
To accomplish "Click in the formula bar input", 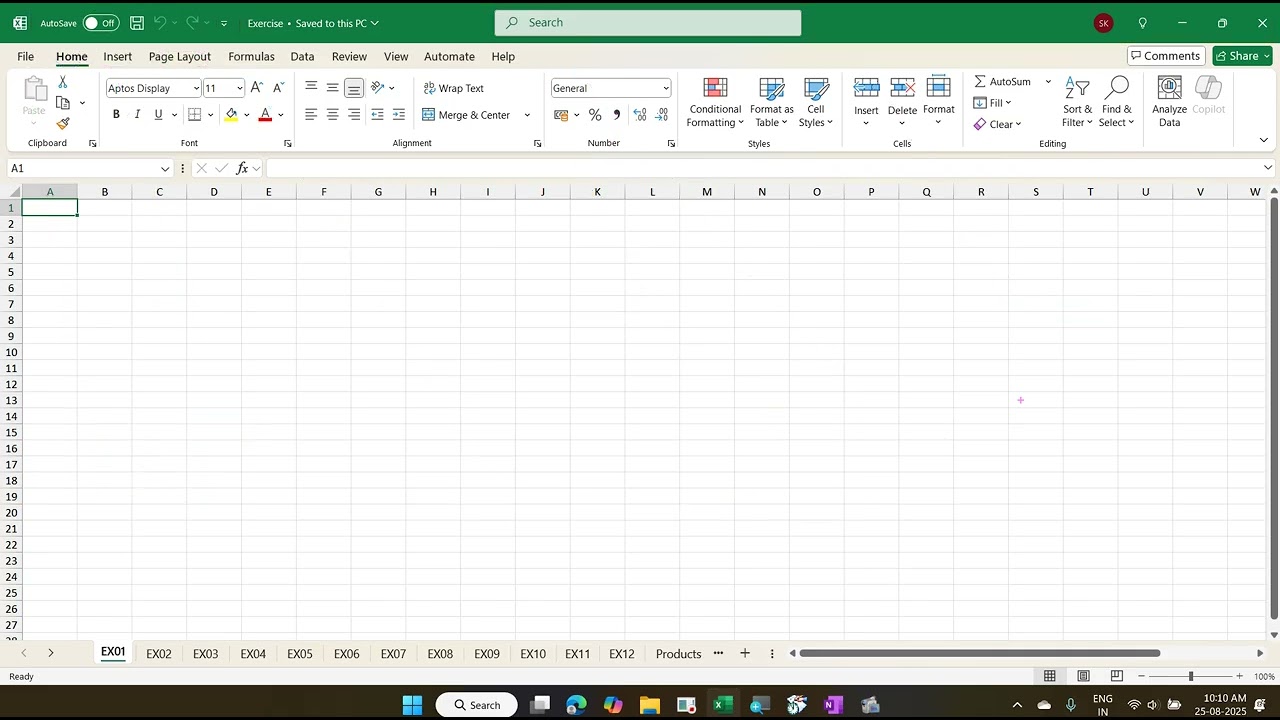I will 763,168.
